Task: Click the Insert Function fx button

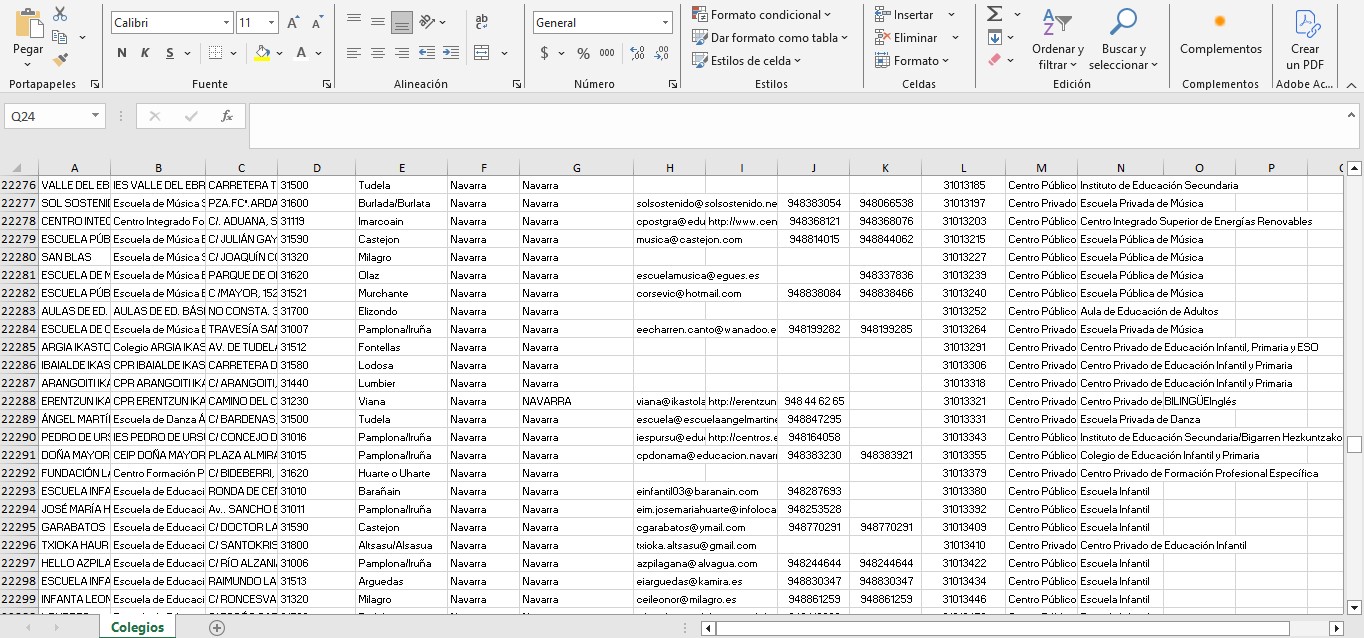Action: (227, 116)
